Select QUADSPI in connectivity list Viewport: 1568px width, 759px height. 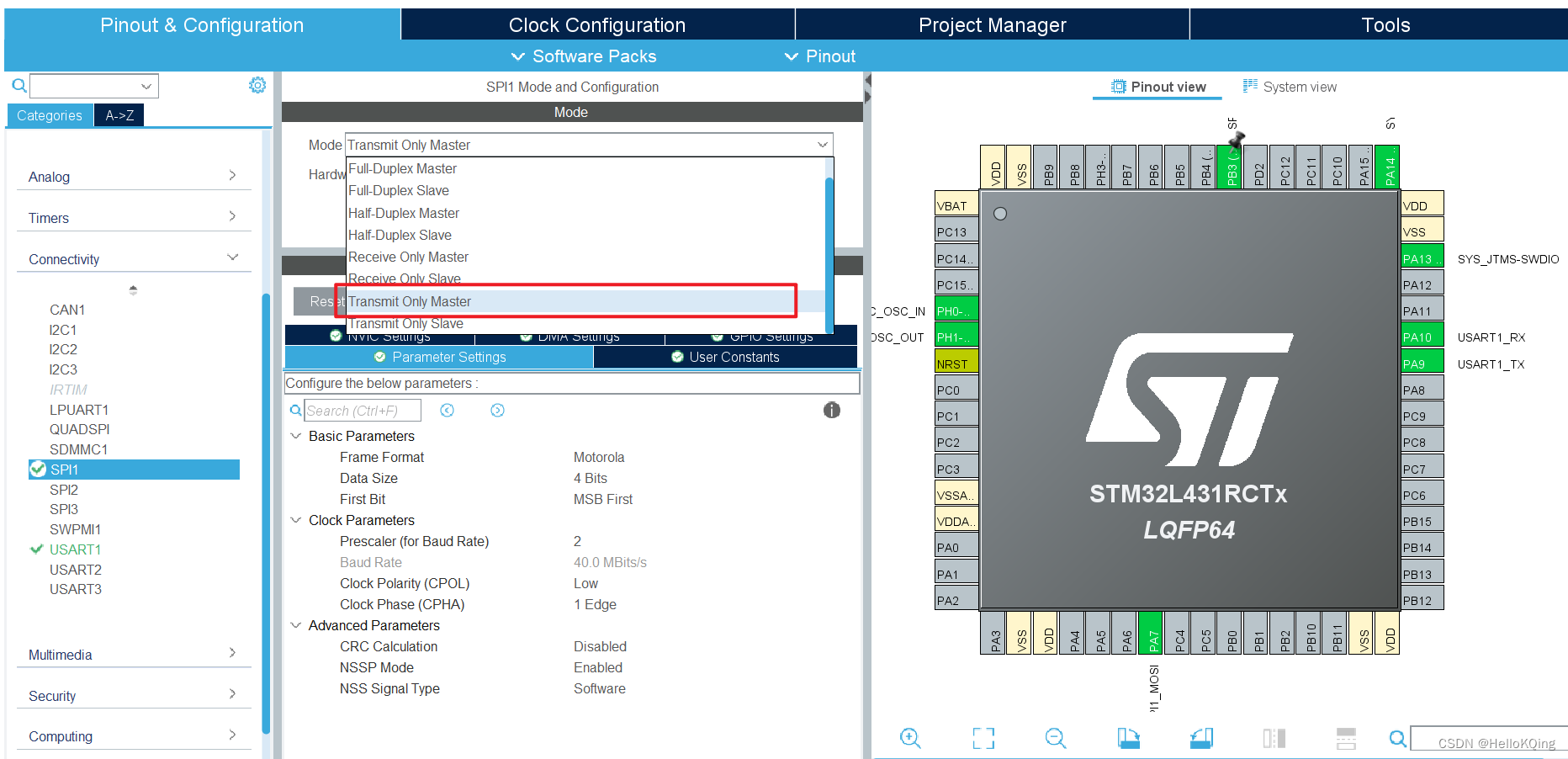79,429
